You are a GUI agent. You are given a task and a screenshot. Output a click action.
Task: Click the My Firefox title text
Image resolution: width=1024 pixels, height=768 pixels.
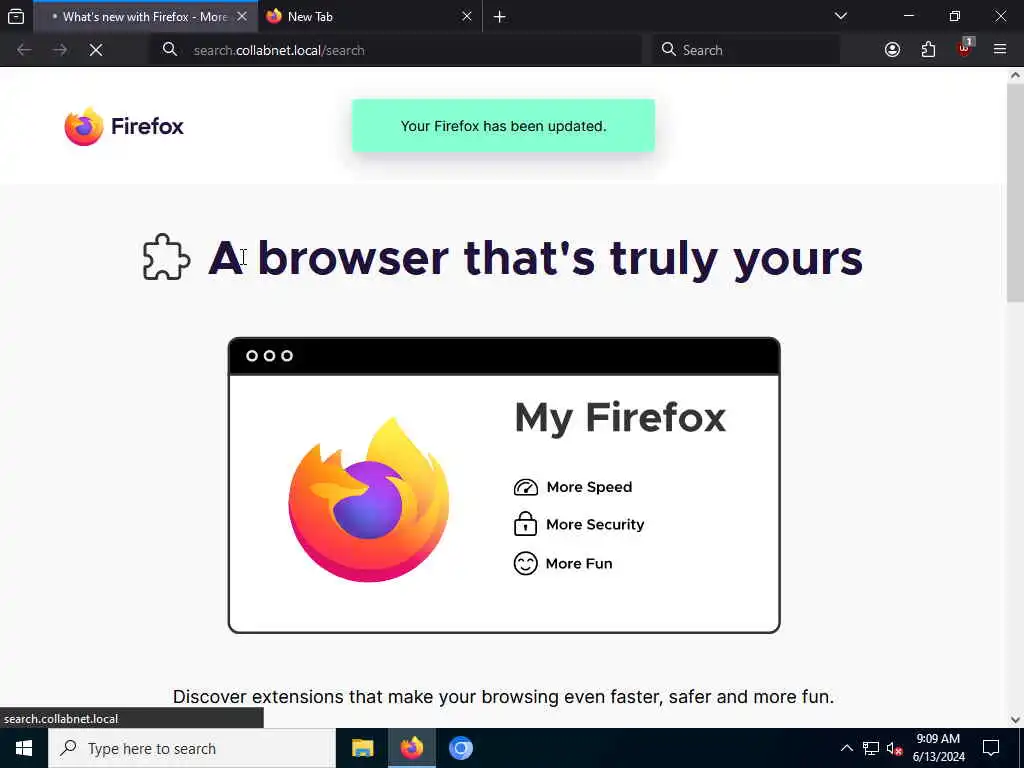coord(620,418)
